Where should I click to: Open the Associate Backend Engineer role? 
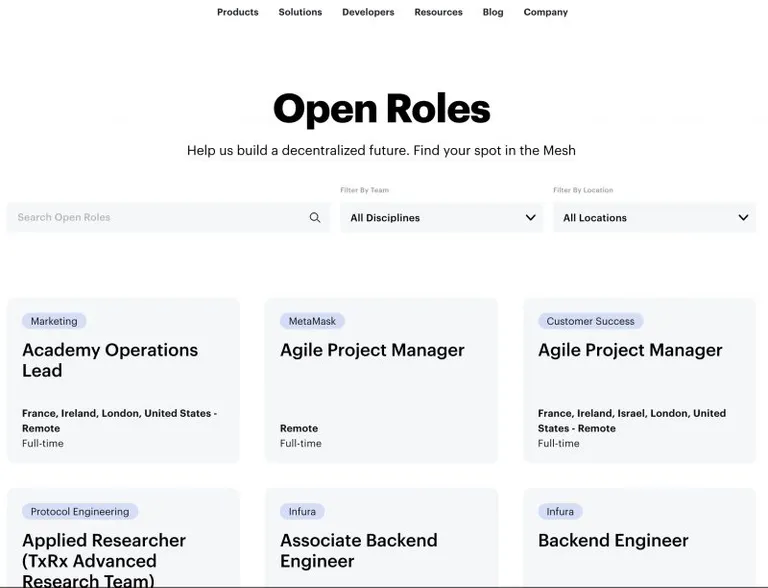coord(381,538)
